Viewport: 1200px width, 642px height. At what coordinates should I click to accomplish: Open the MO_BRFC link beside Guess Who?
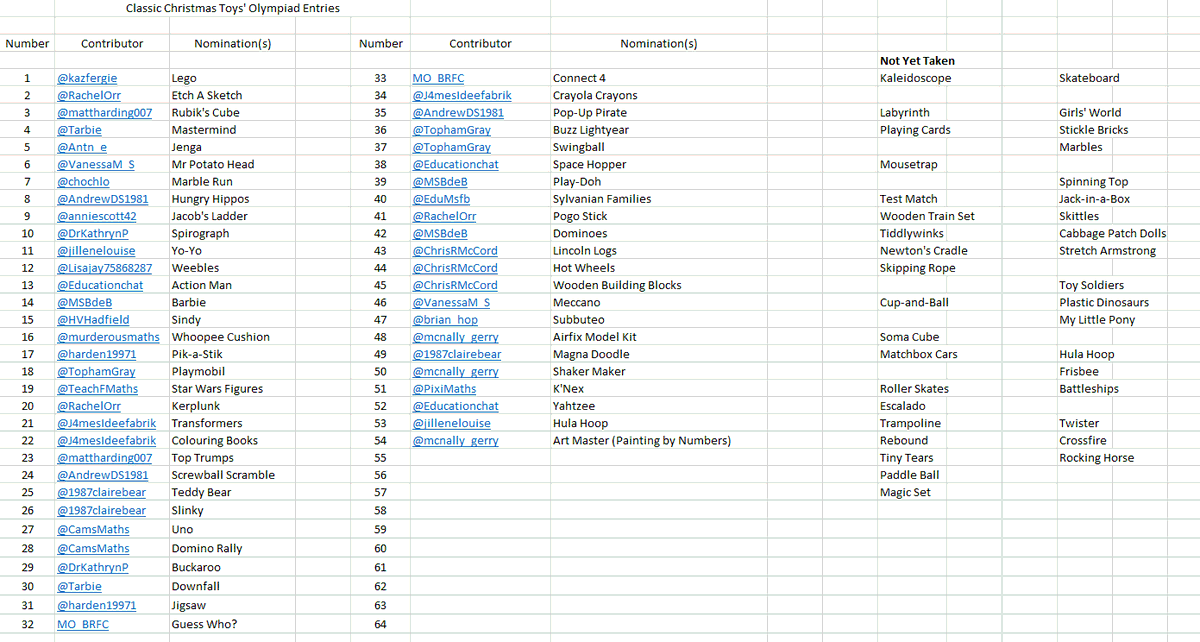(83, 624)
